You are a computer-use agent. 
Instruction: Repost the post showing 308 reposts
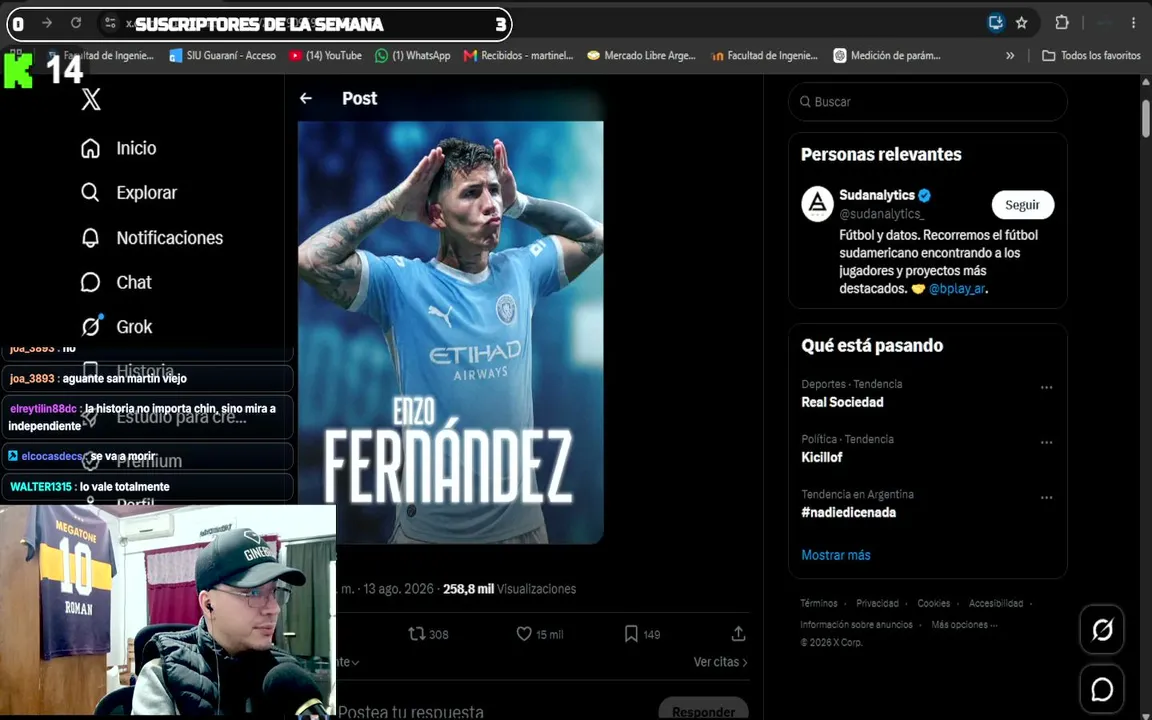pyautogui.click(x=428, y=633)
